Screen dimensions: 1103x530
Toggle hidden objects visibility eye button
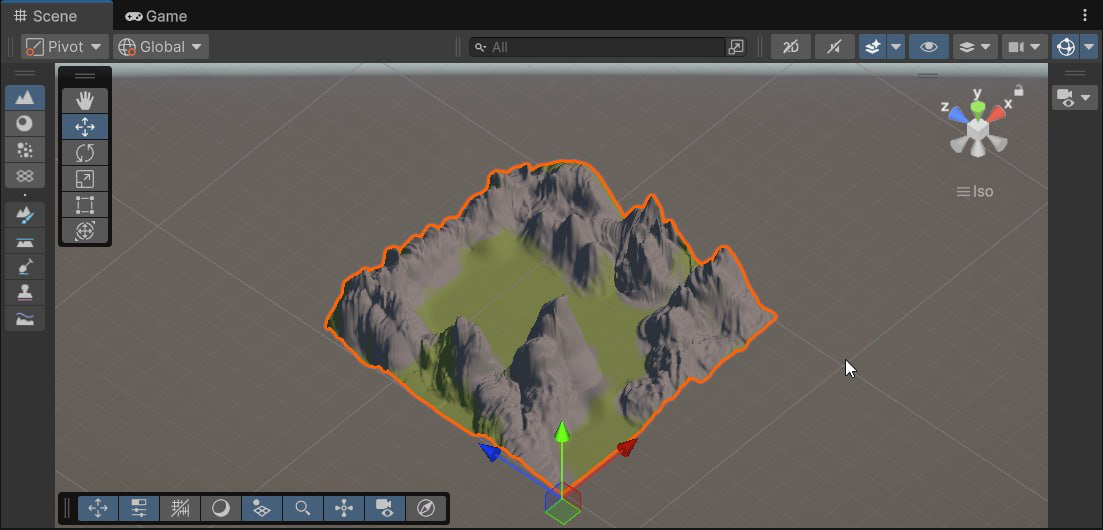(929, 47)
